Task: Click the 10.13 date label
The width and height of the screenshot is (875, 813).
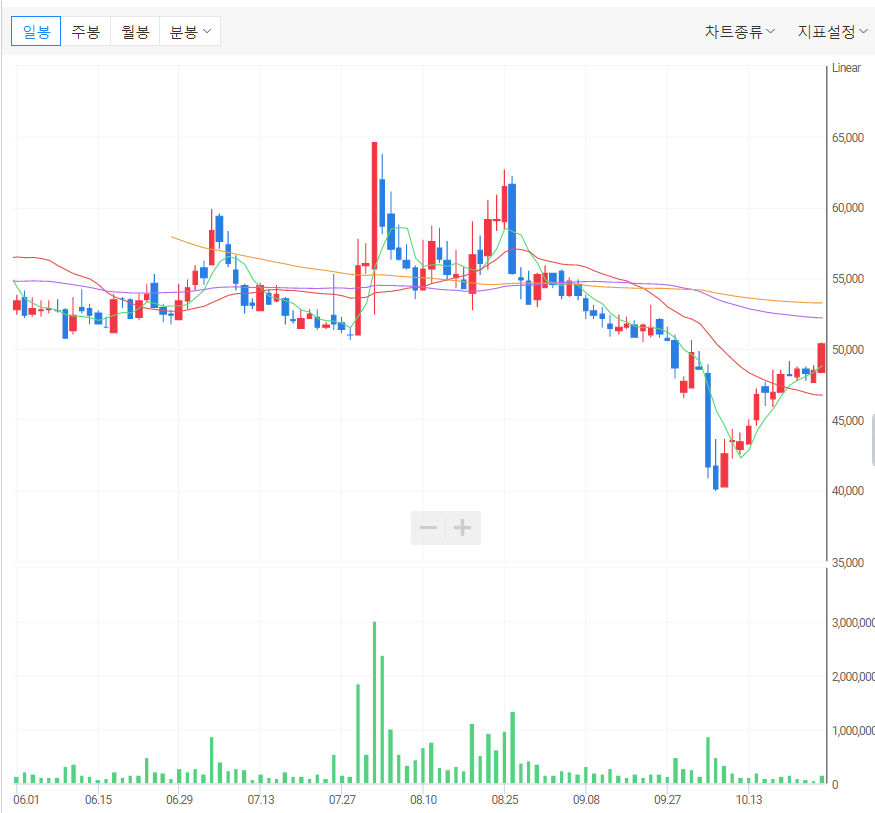Action: (749, 800)
